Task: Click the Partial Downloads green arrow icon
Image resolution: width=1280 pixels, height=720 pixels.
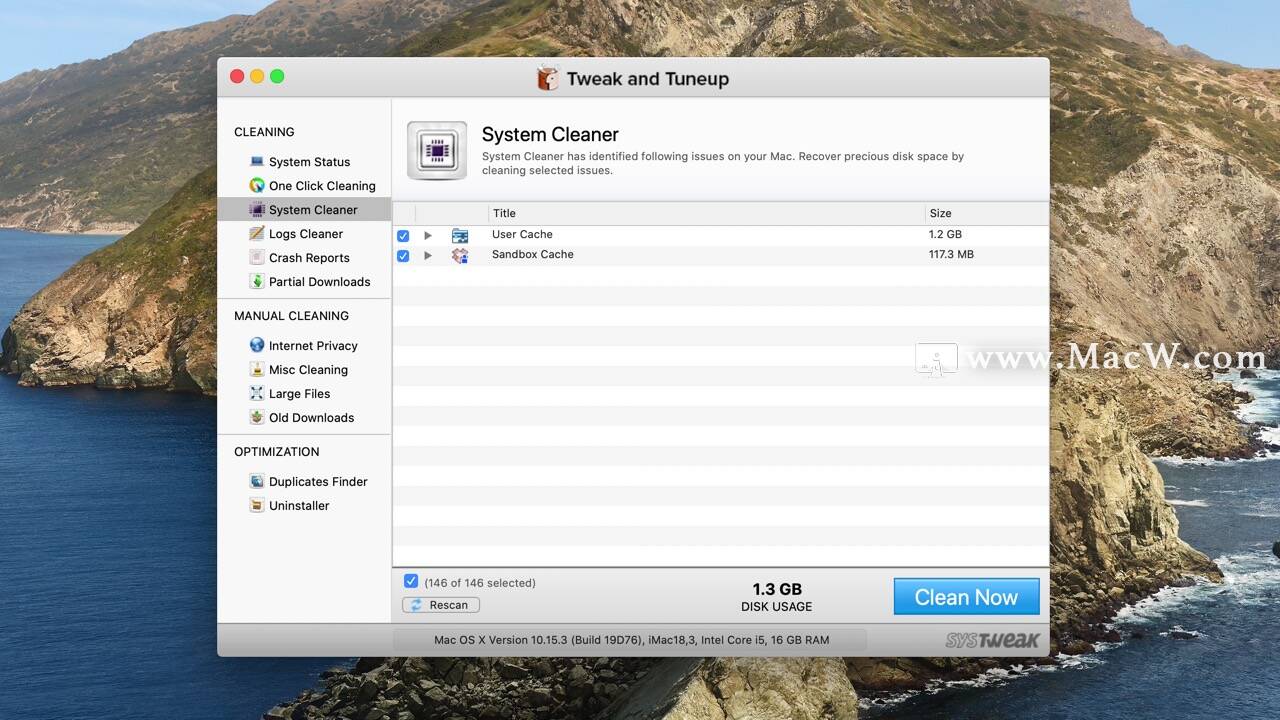Action: (257, 281)
